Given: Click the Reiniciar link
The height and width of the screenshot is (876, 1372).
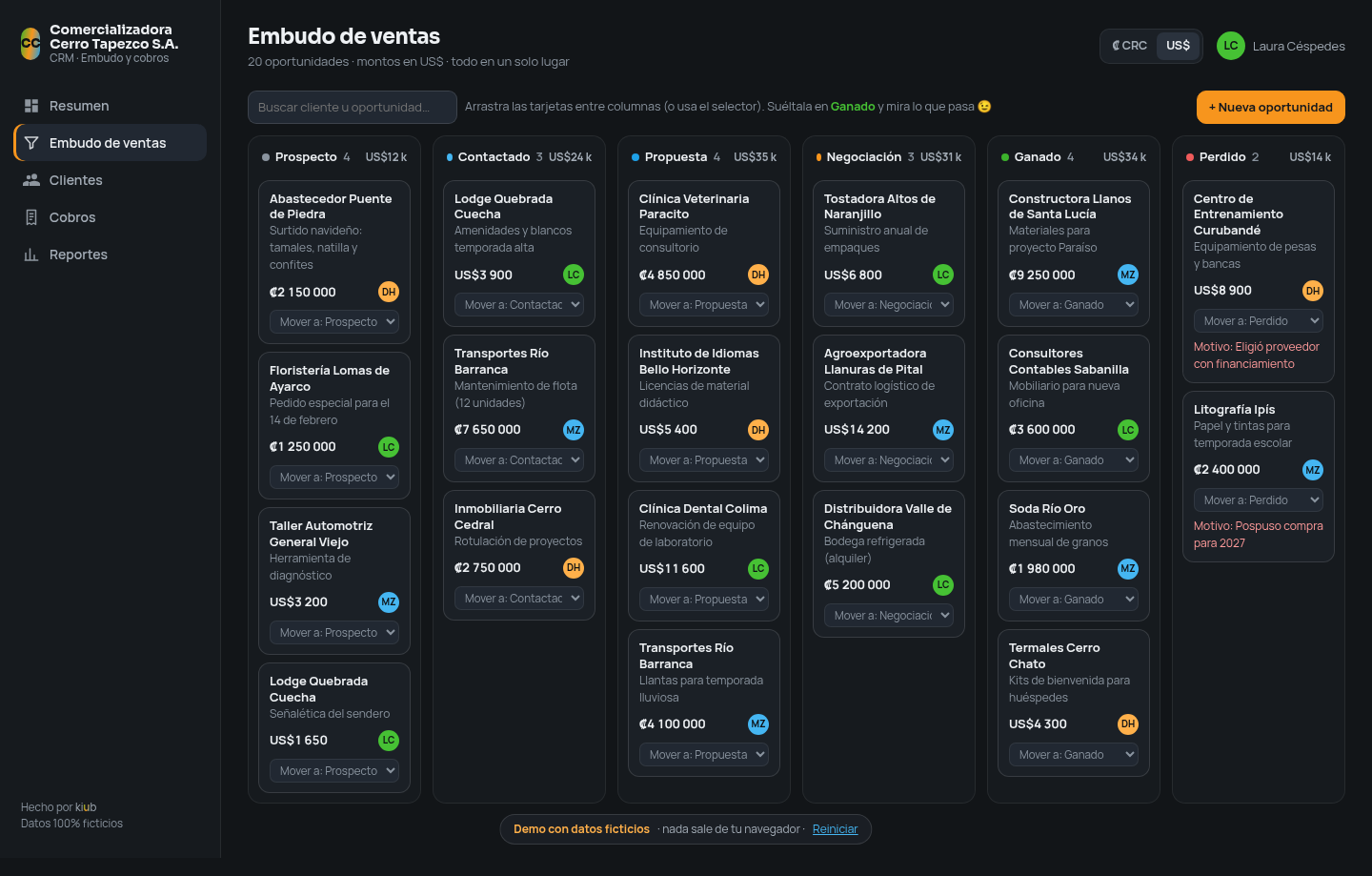Looking at the screenshot, I should [836, 829].
